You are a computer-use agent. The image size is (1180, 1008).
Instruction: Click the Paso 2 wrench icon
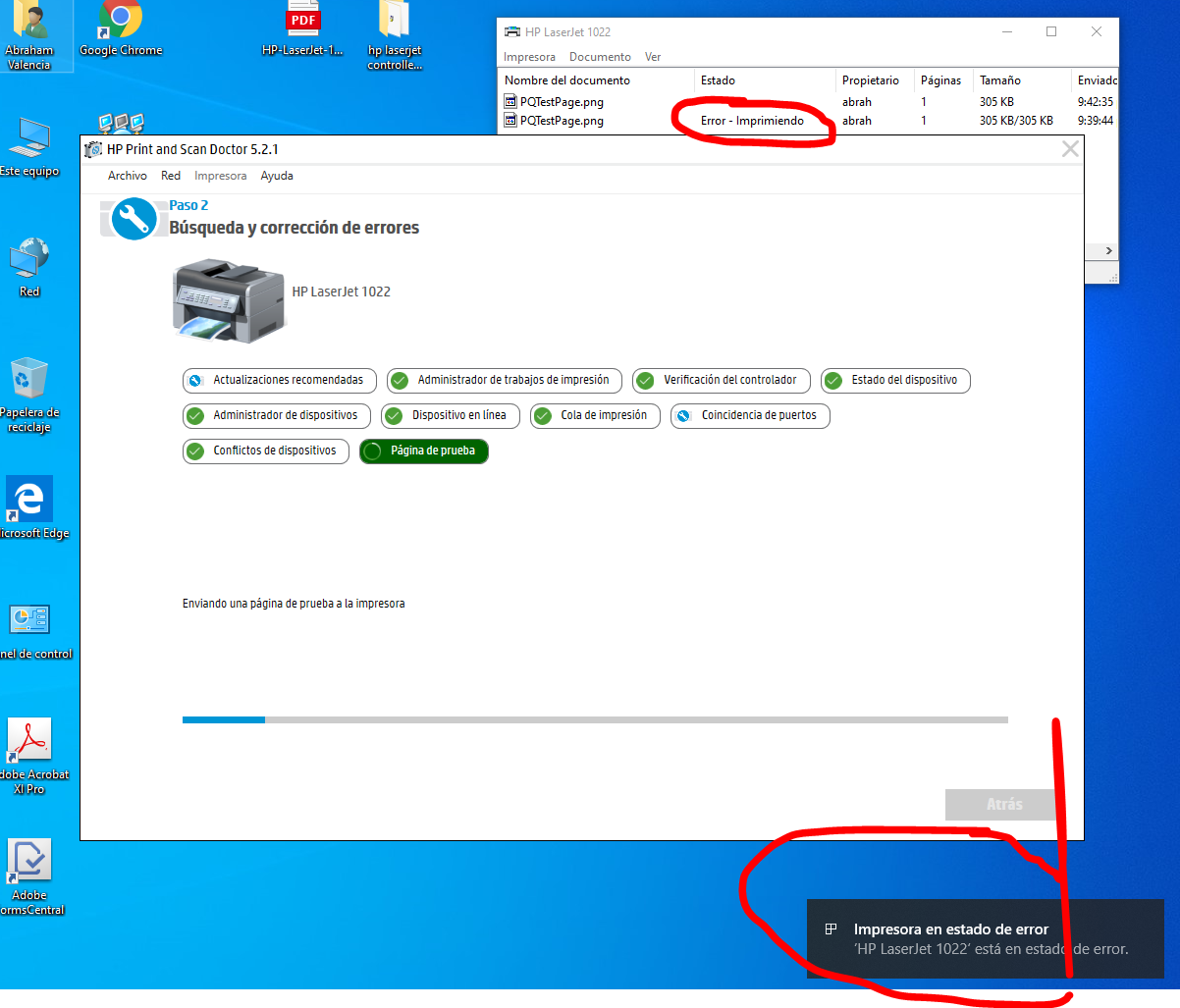click(x=133, y=218)
